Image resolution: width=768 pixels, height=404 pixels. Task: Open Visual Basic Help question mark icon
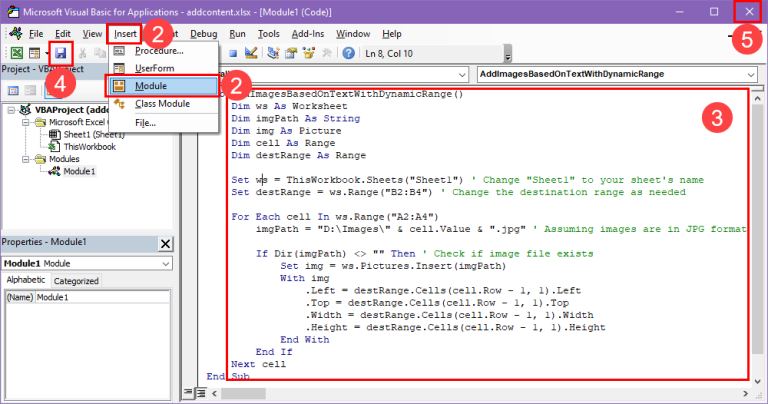[x=348, y=53]
